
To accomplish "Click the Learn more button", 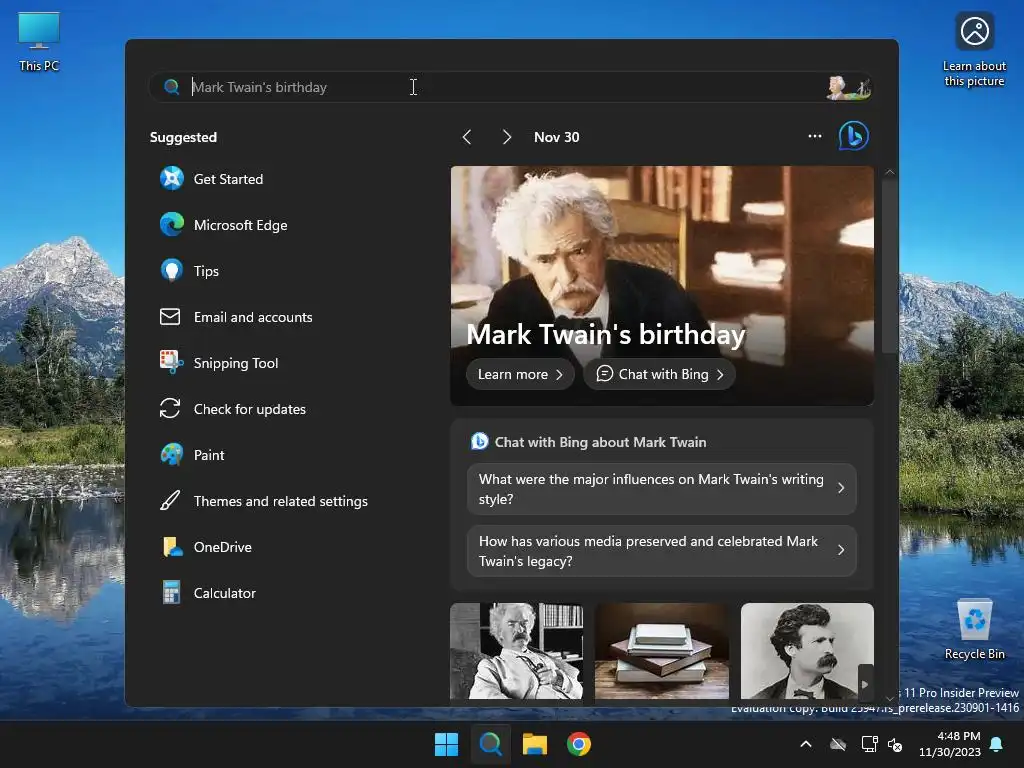I will pos(520,374).
